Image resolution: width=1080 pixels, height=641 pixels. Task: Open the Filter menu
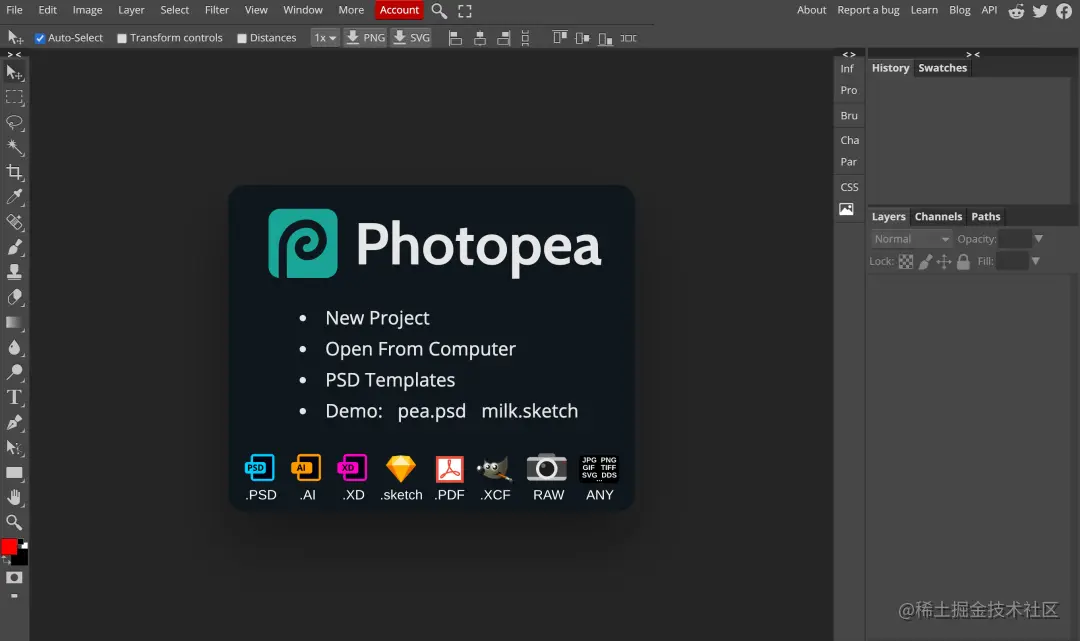coord(216,10)
